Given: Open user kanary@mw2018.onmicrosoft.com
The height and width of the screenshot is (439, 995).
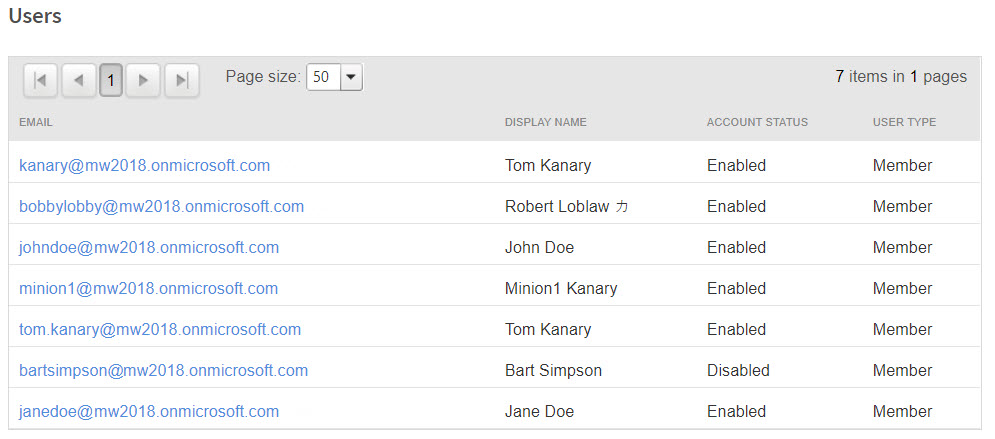Looking at the screenshot, I should [144, 165].
